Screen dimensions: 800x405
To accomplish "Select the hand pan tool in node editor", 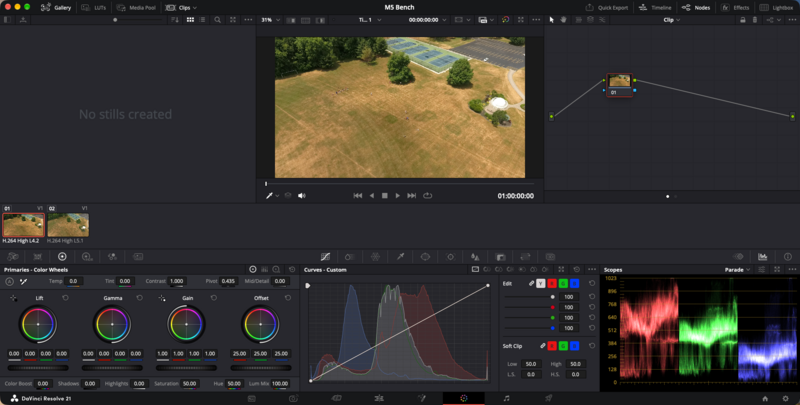I will 564,20.
